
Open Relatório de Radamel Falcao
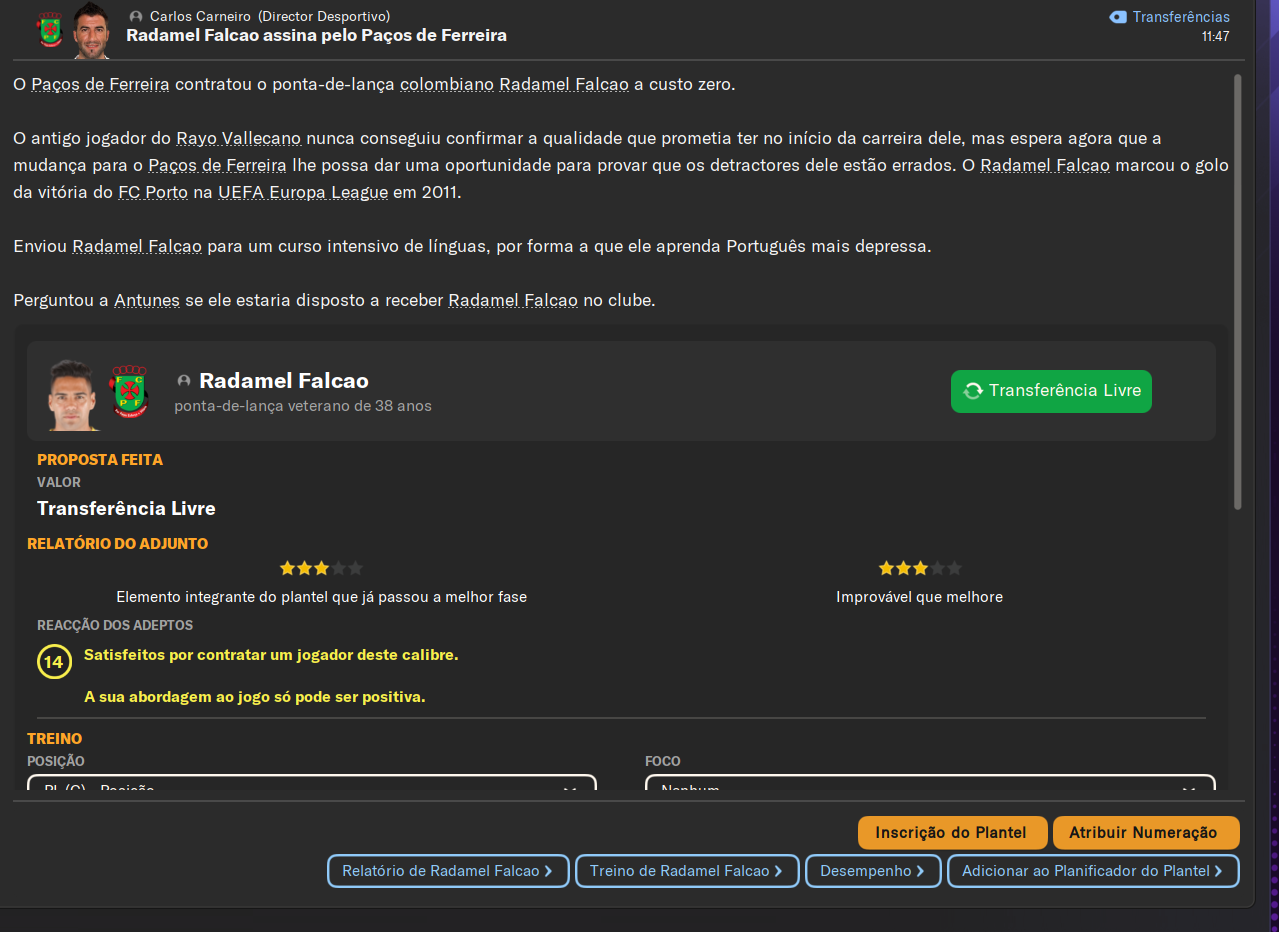(448, 871)
